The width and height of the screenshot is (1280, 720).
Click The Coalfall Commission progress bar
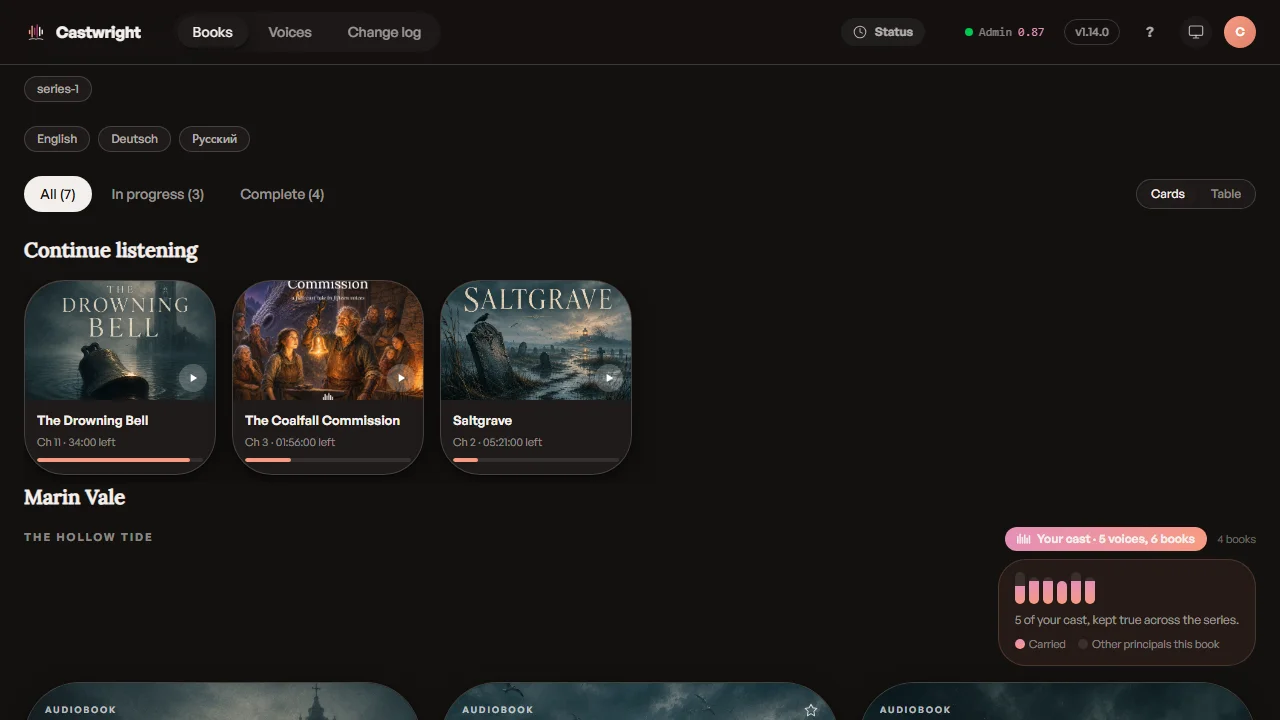click(328, 460)
